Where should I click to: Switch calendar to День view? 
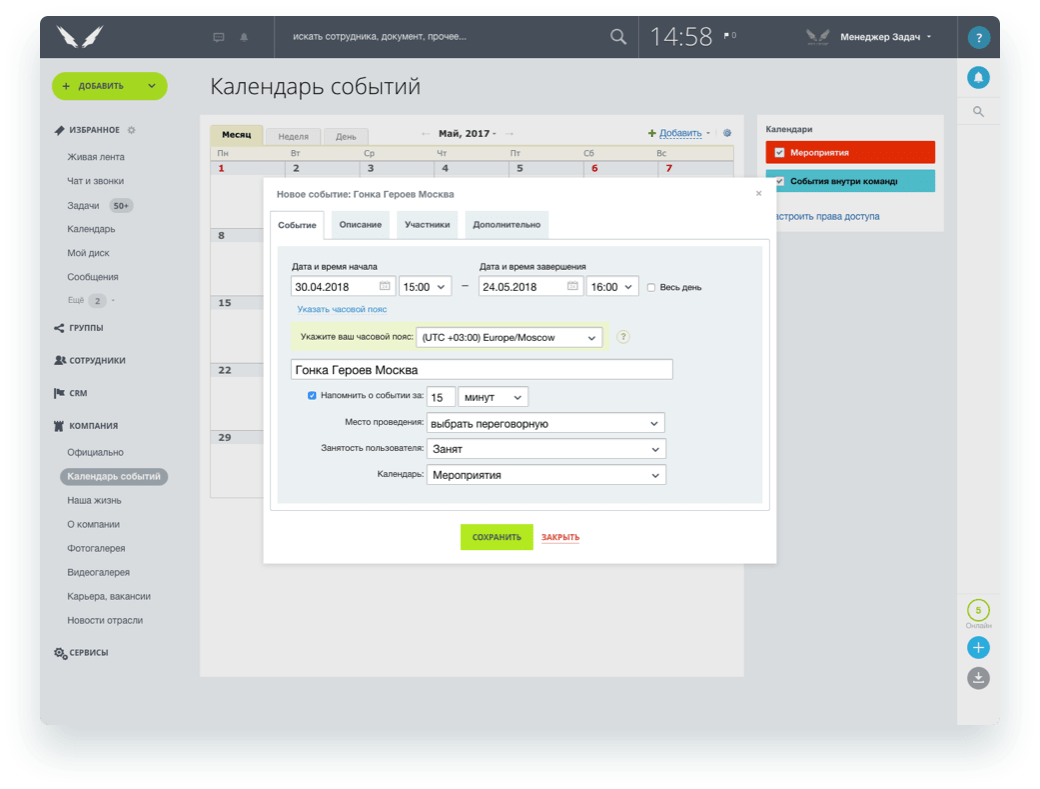coord(346,137)
